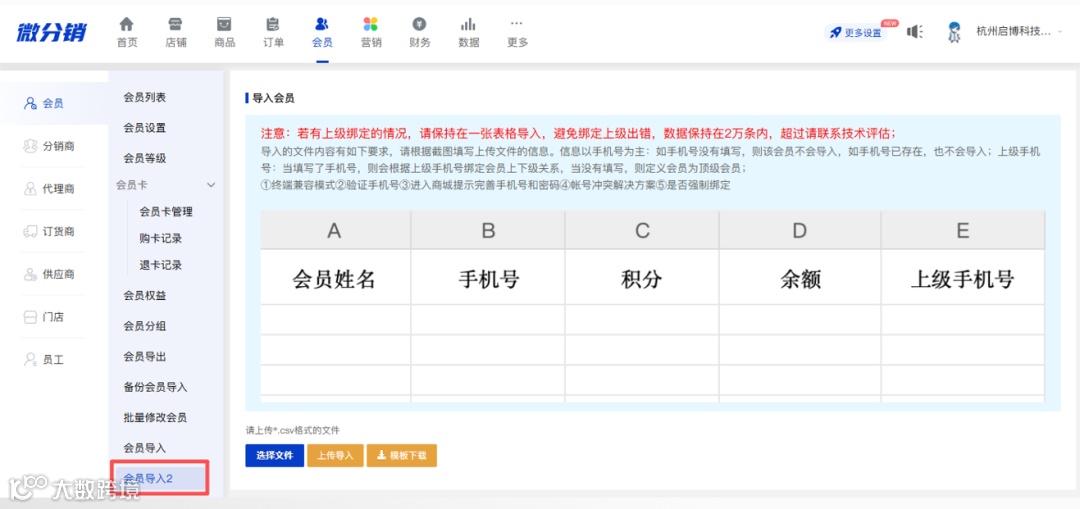Screen dimensions: 1080x509
Task: Open the 首页 home icon
Action: pyautogui.click(x=127, y=24)
